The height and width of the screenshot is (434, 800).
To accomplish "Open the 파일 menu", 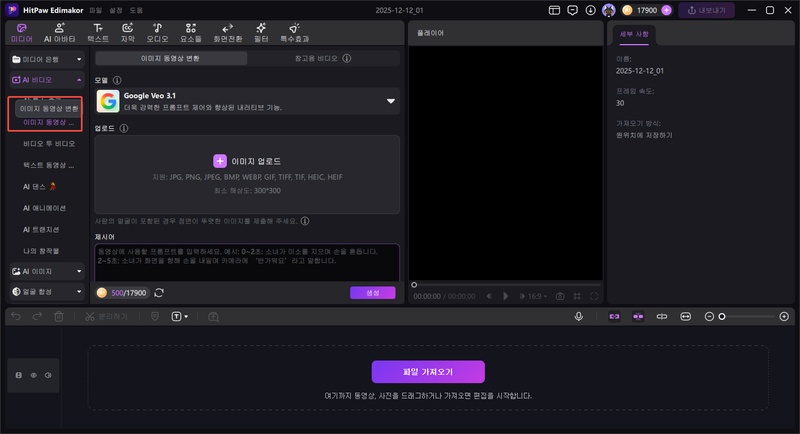I will (95, 10).
